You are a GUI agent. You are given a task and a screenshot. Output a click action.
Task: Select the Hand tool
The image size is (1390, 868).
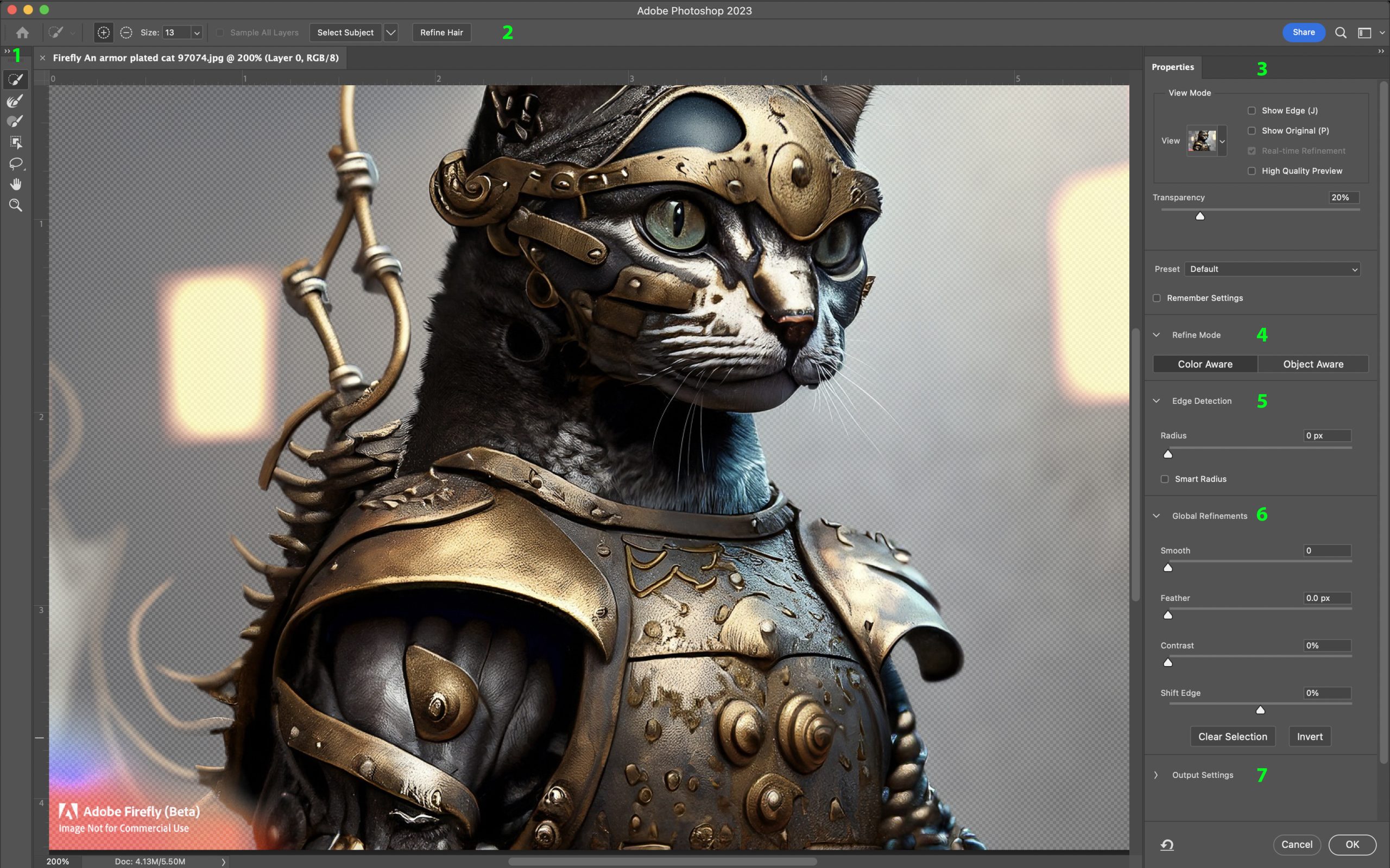tap(14, 183)
